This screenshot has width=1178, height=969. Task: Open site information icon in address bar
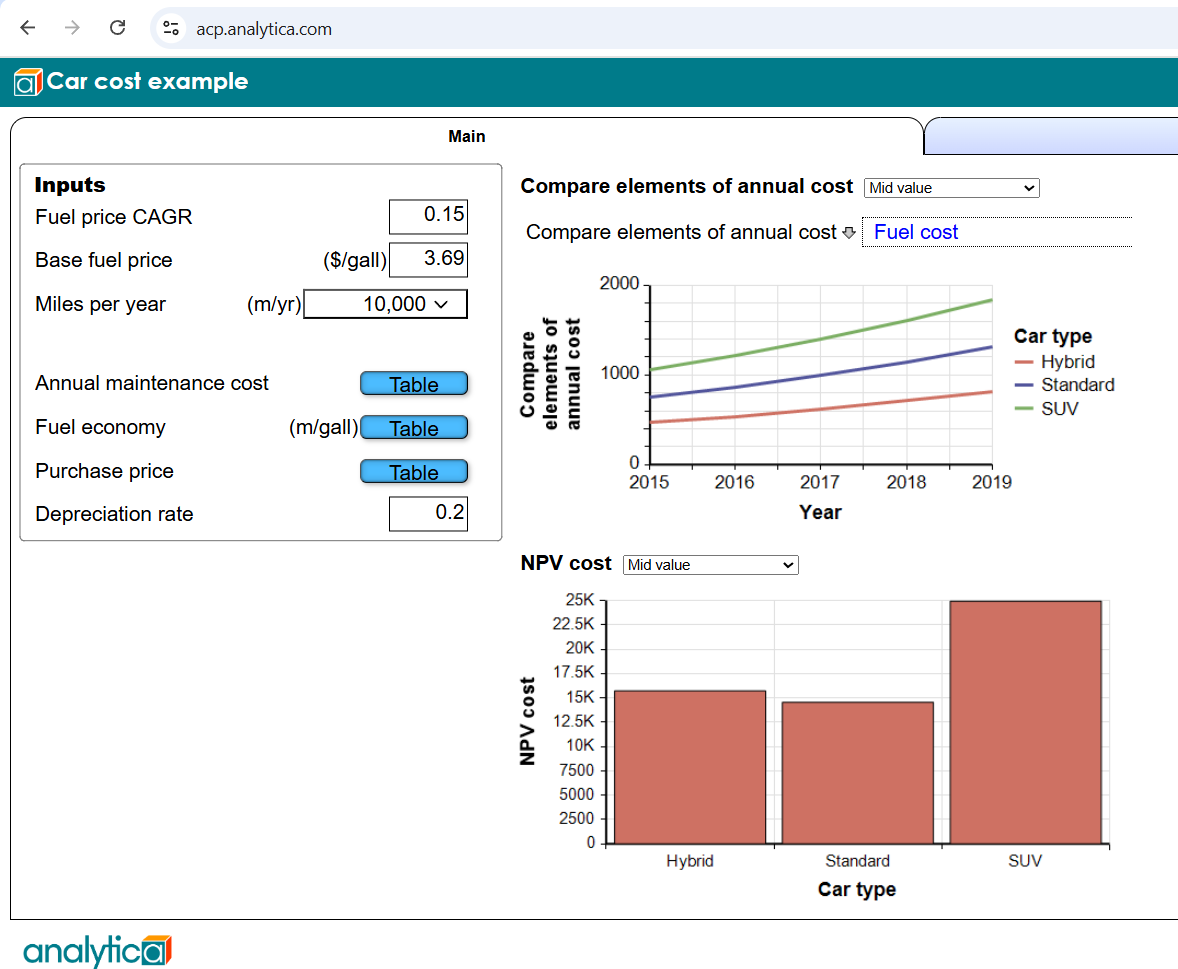click(x=171, y=29)
